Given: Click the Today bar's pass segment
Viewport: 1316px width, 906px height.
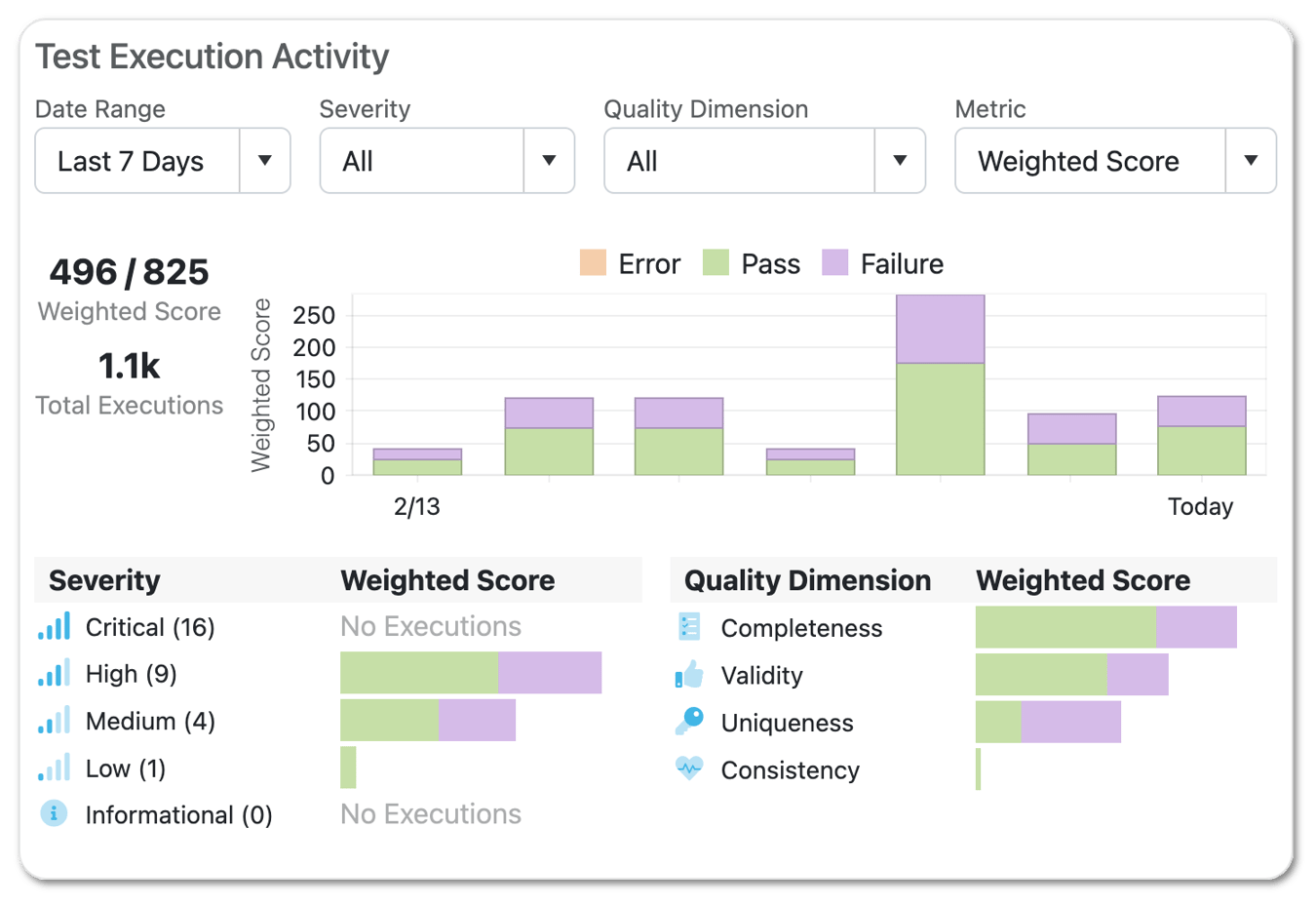Looking at the screenshot, I should coord(1202,451).
